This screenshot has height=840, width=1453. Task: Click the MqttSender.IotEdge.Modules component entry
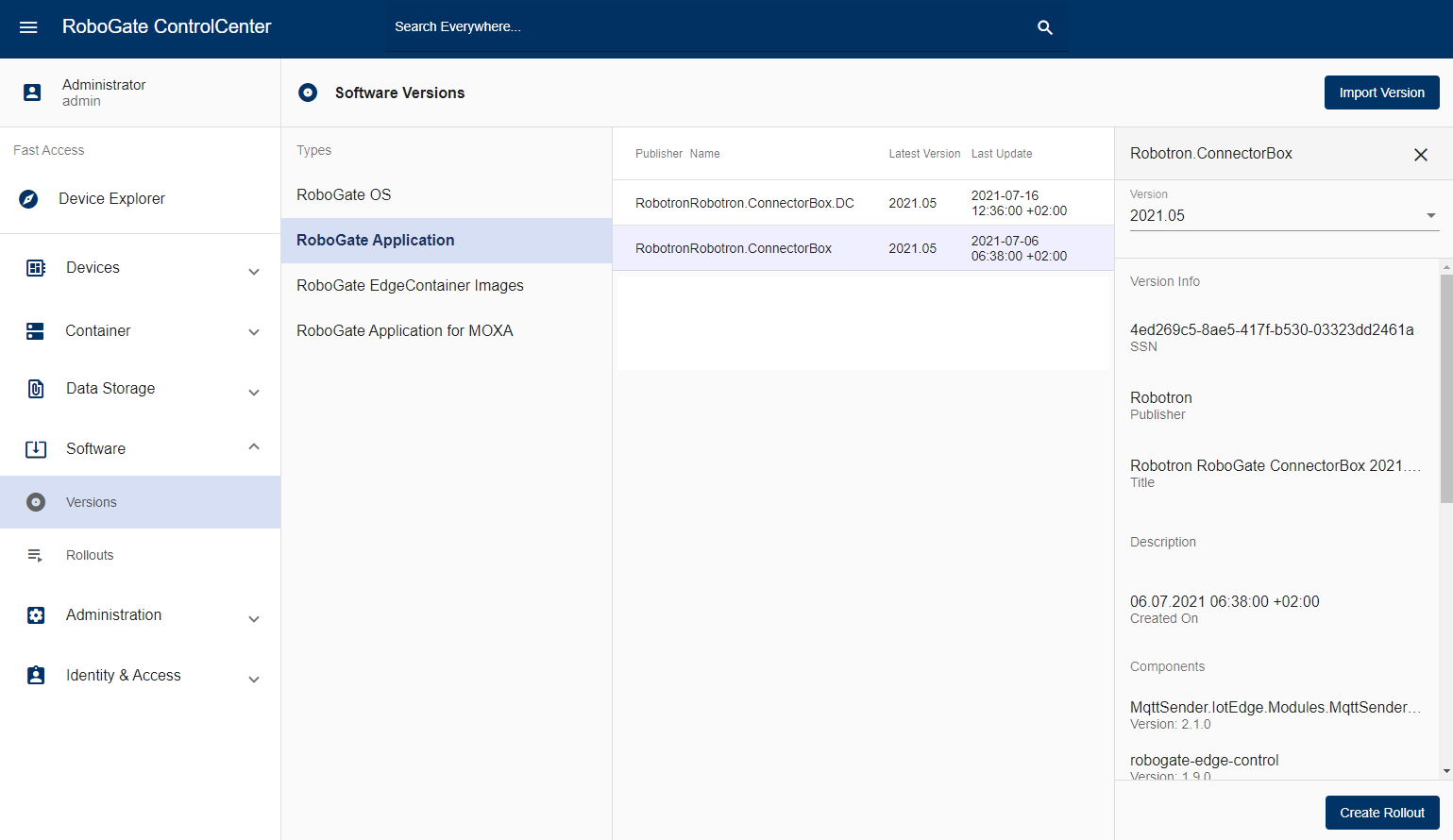pyautogui.click(x=1275, y=714)
